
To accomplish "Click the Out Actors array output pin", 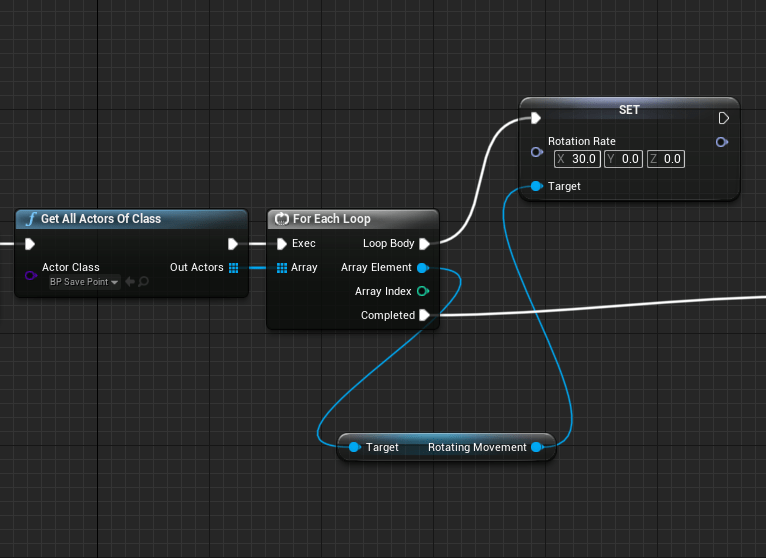I will click(x=233, y=268).
